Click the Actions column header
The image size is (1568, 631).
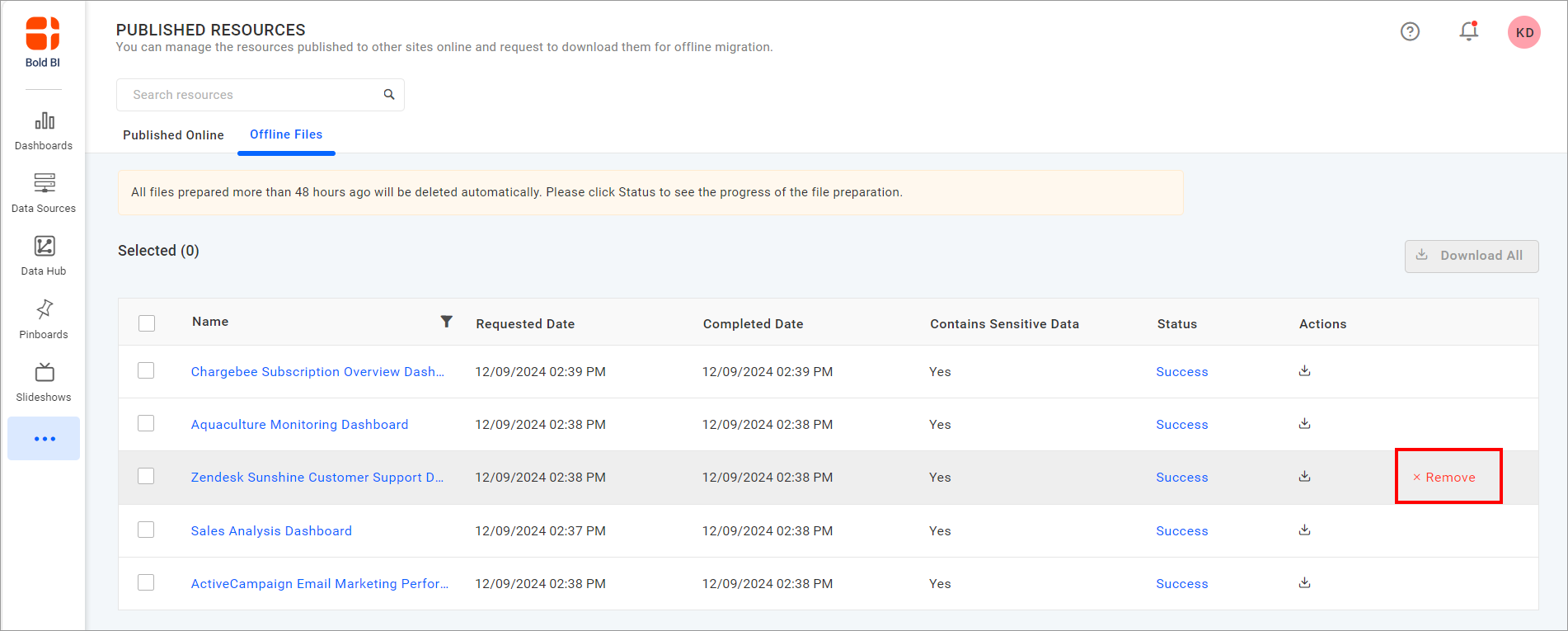(x=1322, y=324)
